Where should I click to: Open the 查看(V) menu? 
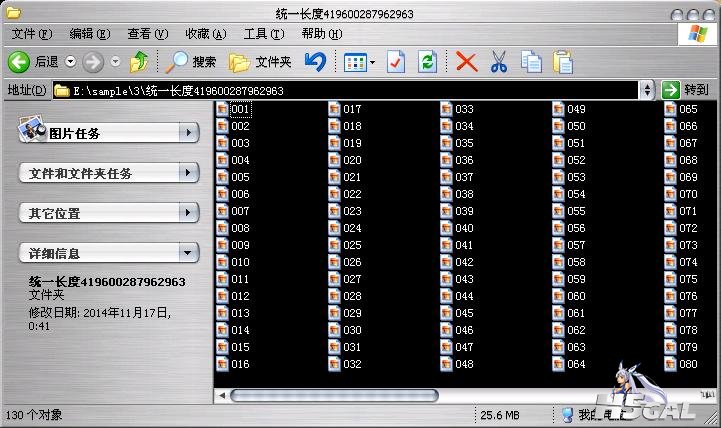pyautogui.click(x=148, y=34)
